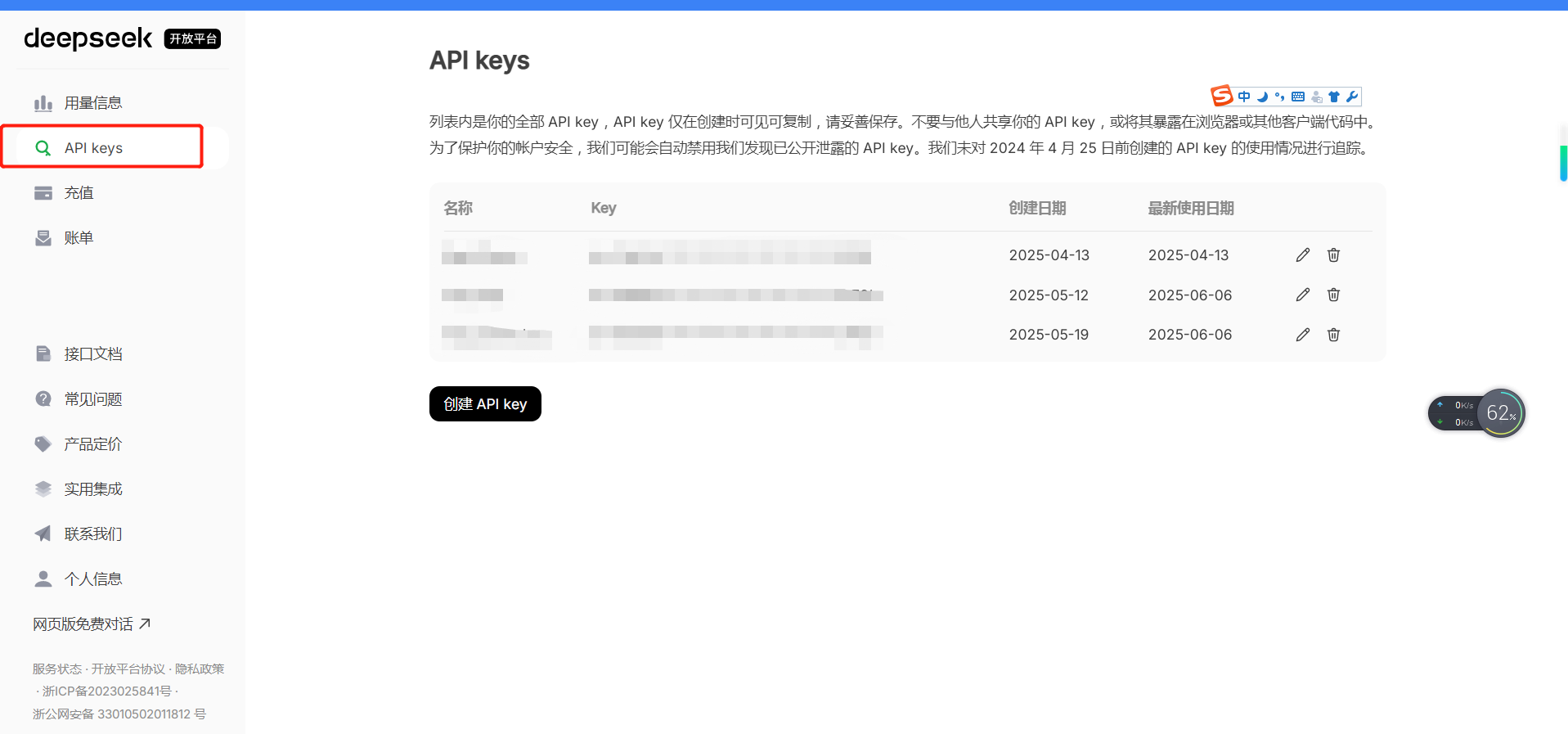Click the 实用集成 layers icon
1568x734 pixels.
point(43,489)
